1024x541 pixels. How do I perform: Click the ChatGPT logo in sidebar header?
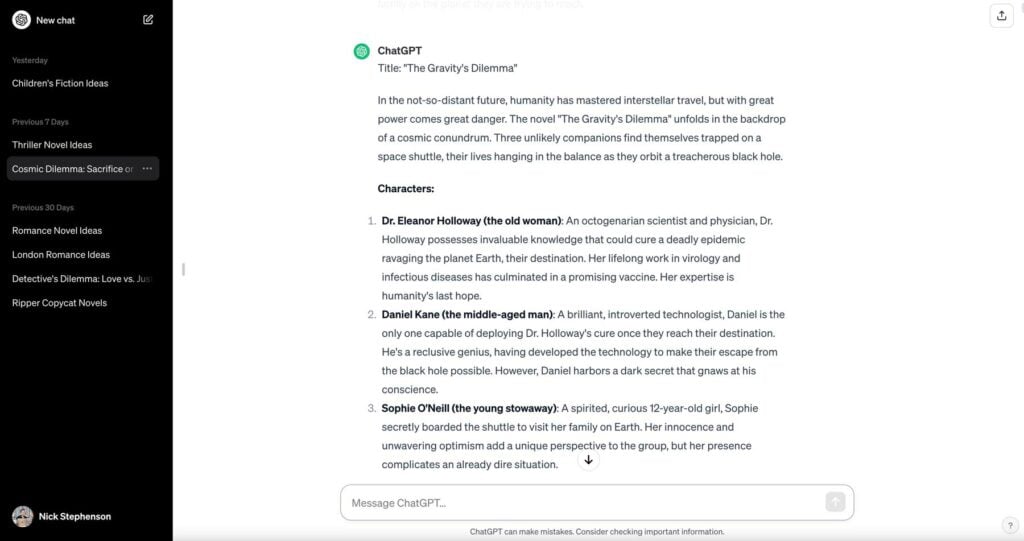[22, 20]
